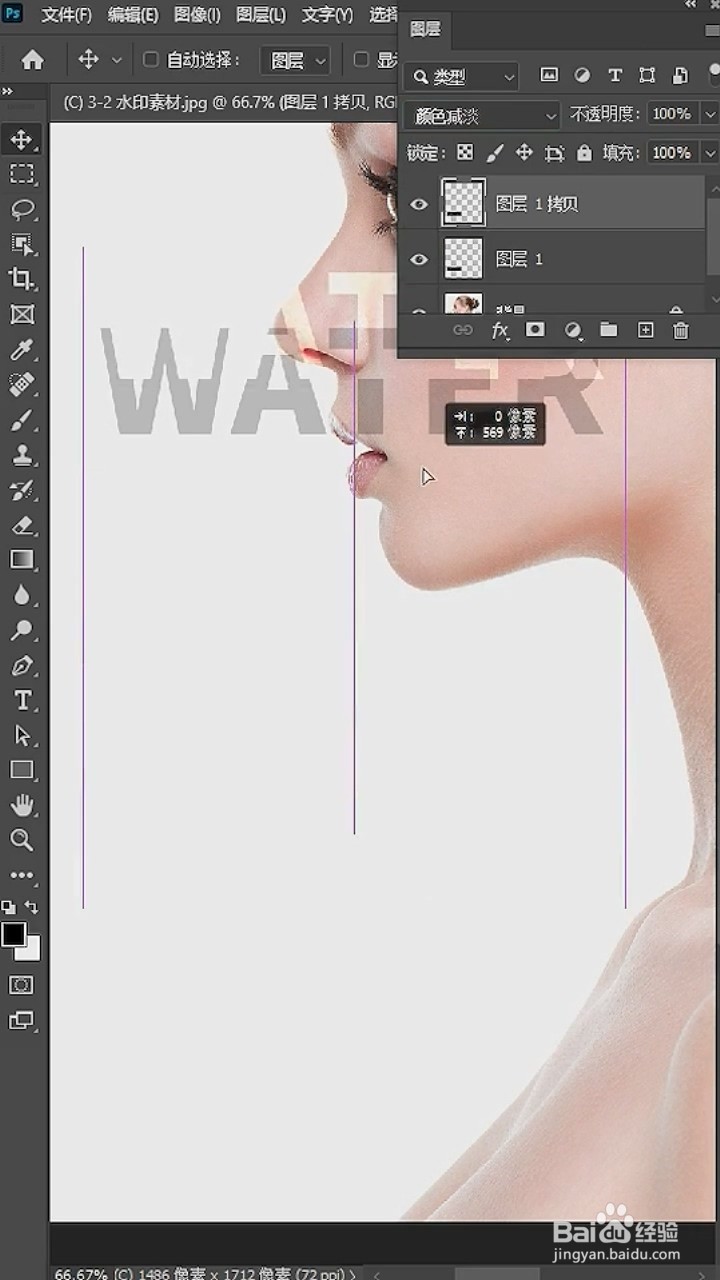Select the Lasso tool
The image size is (720, 1280).
(22, 209)
